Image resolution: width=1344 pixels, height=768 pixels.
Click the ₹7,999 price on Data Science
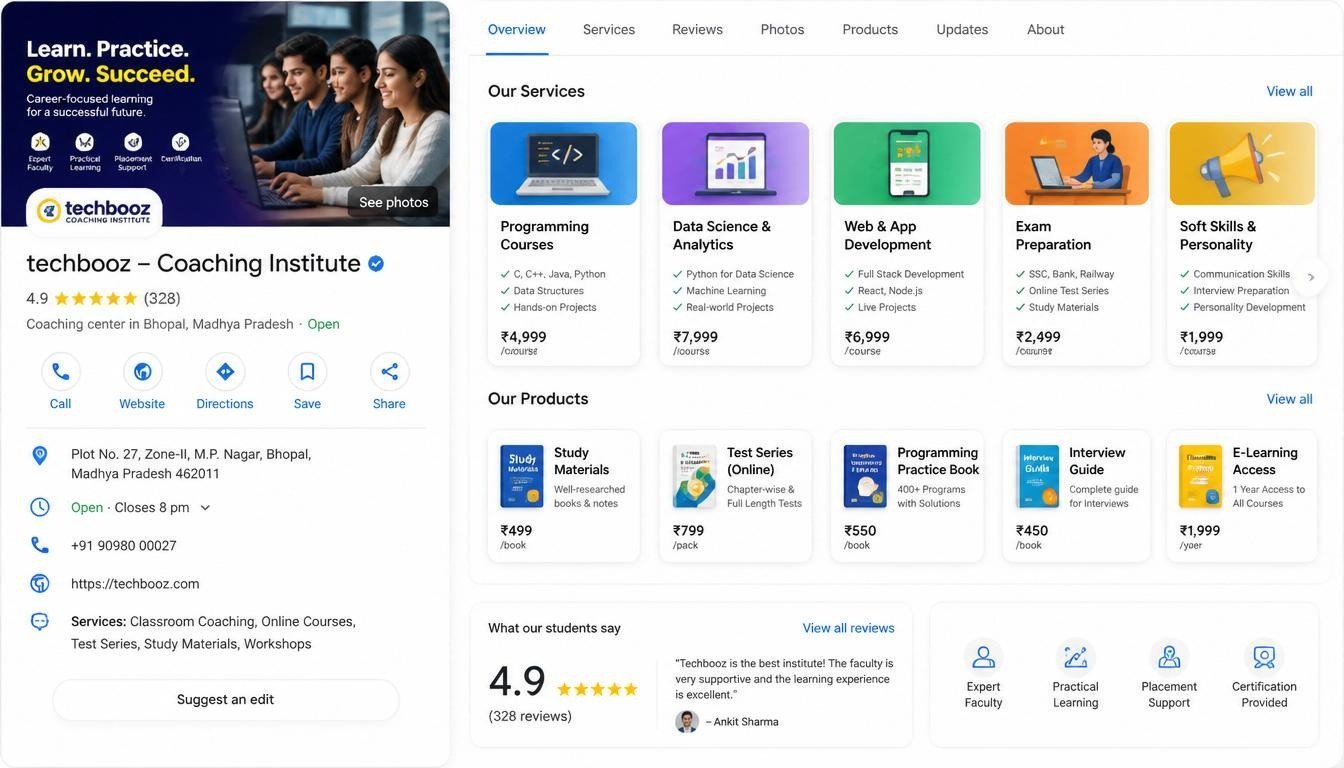point(695,337)
